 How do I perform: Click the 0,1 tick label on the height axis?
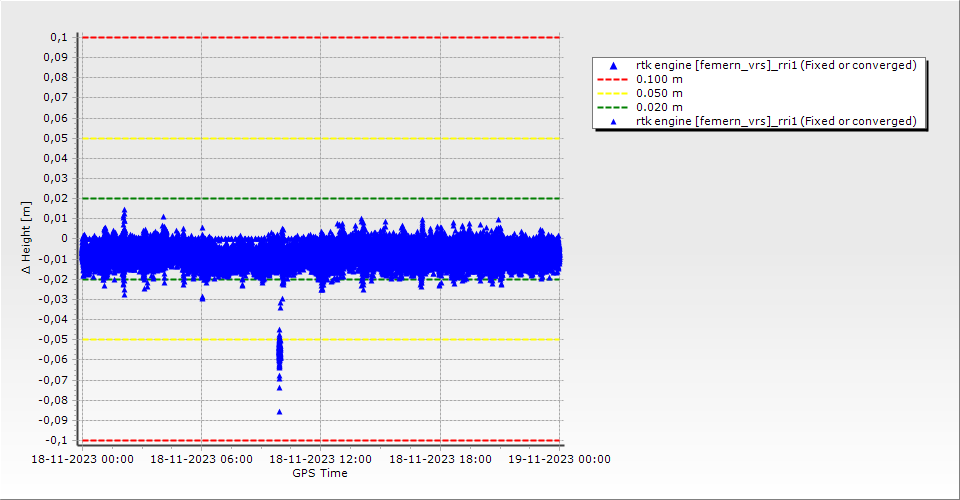tap(58, 37)
